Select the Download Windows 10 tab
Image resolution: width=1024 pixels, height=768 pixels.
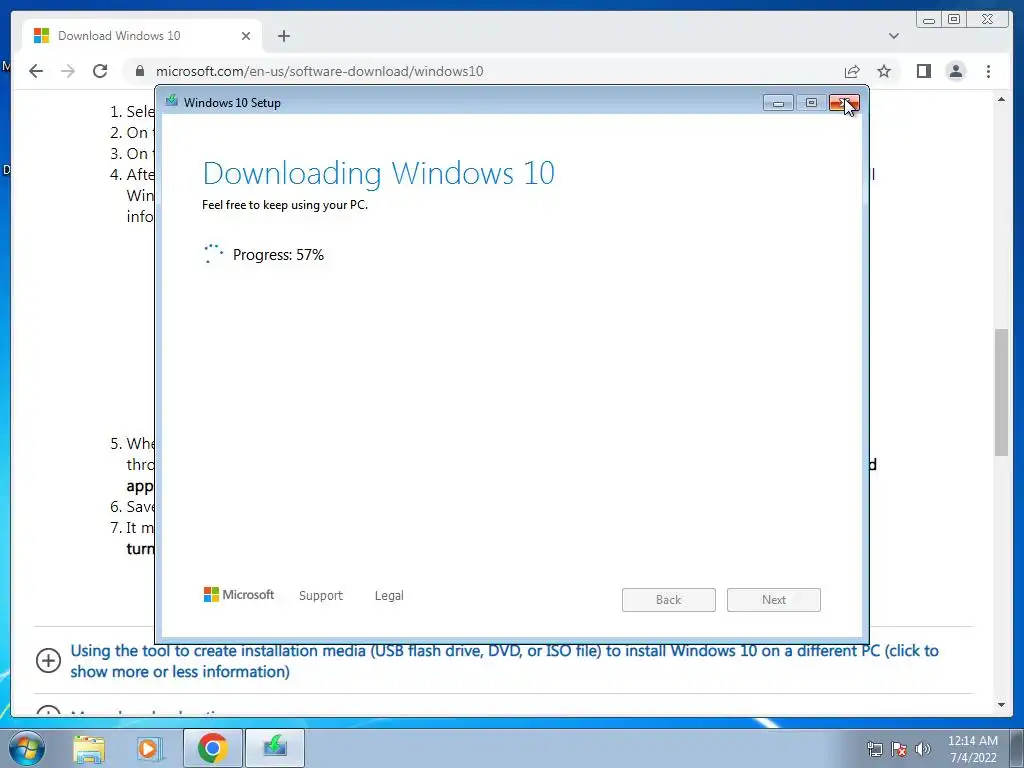tap(142, 36)
